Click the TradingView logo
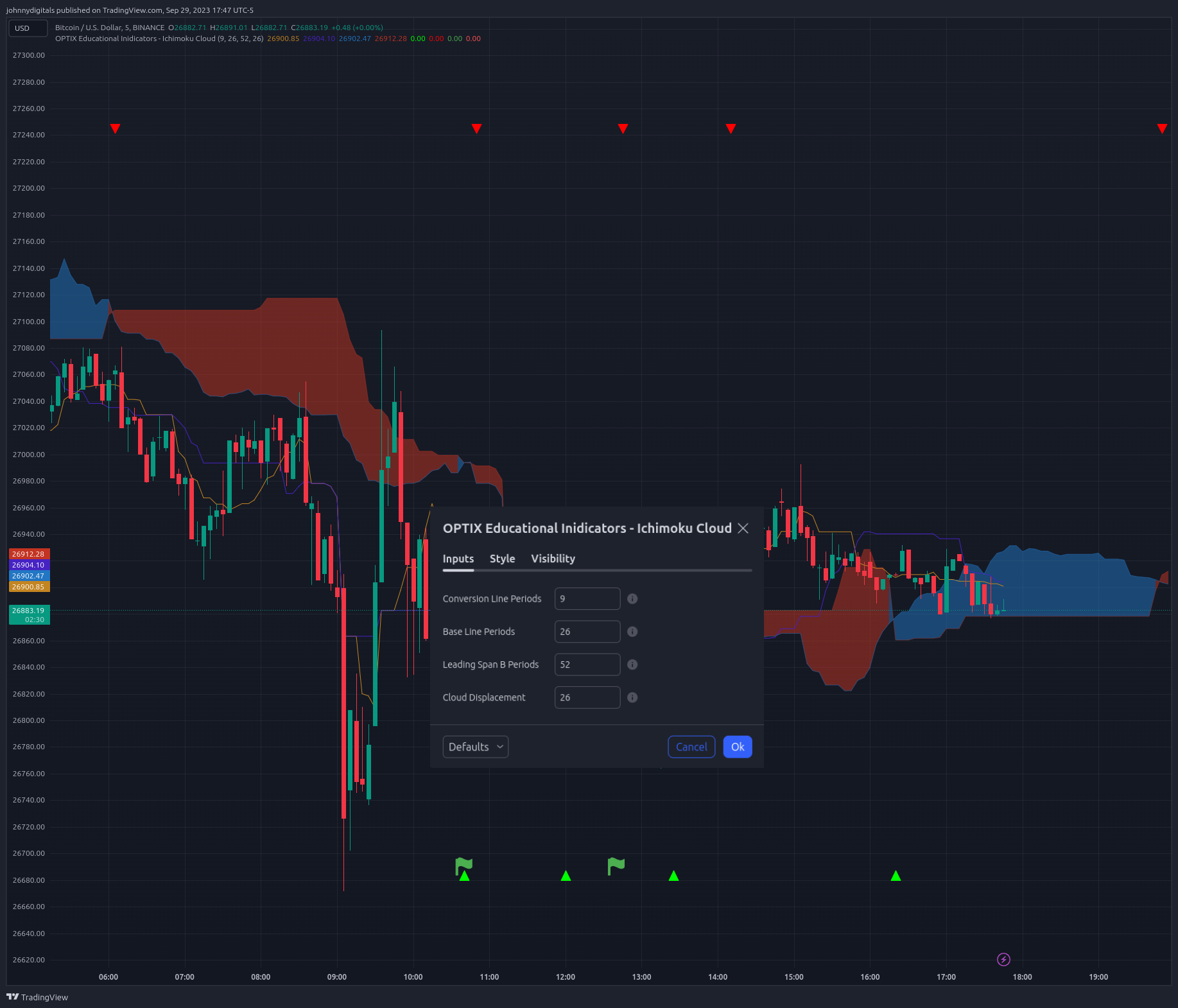Screen dimensions: 1178x1008 [37, 997]
